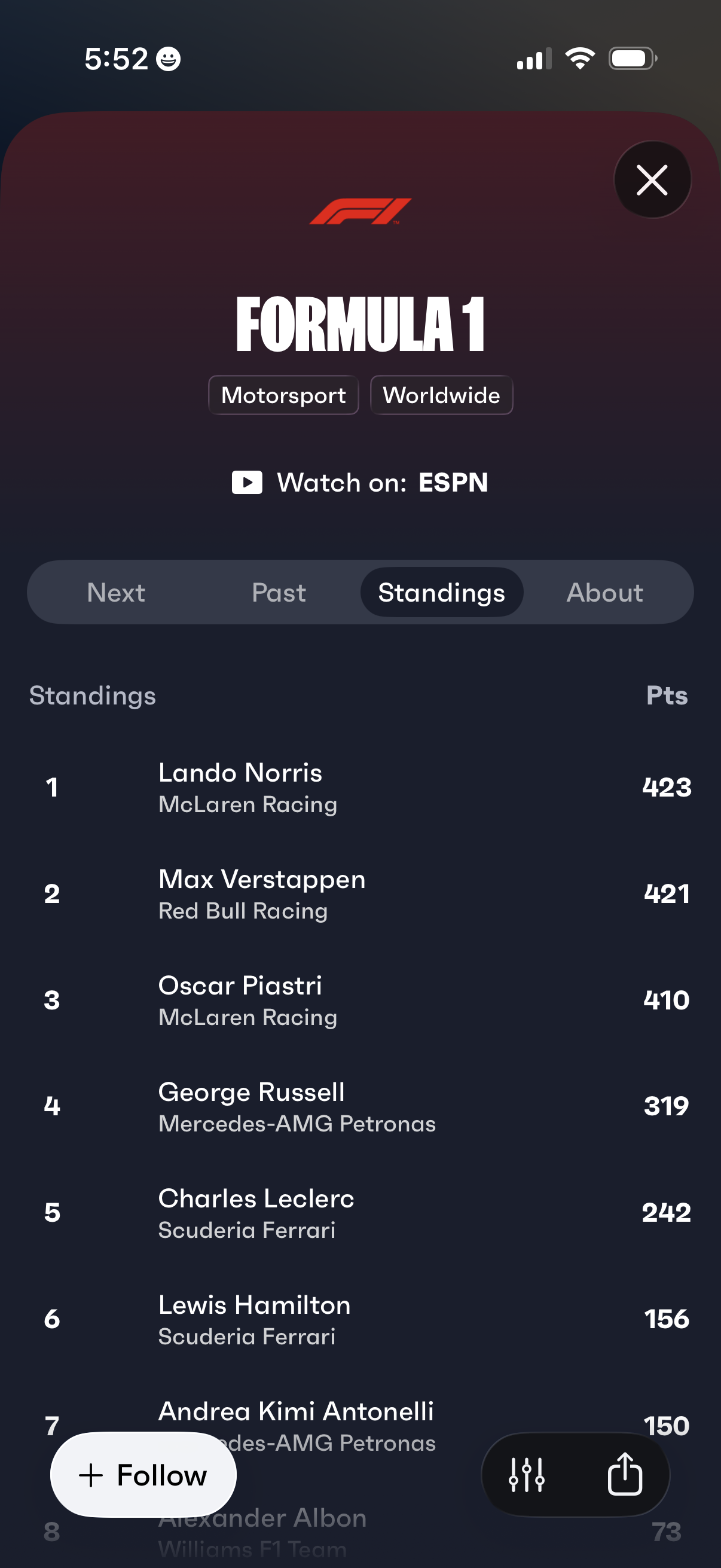Tap the Worldwide tag

tap(442, 396)
